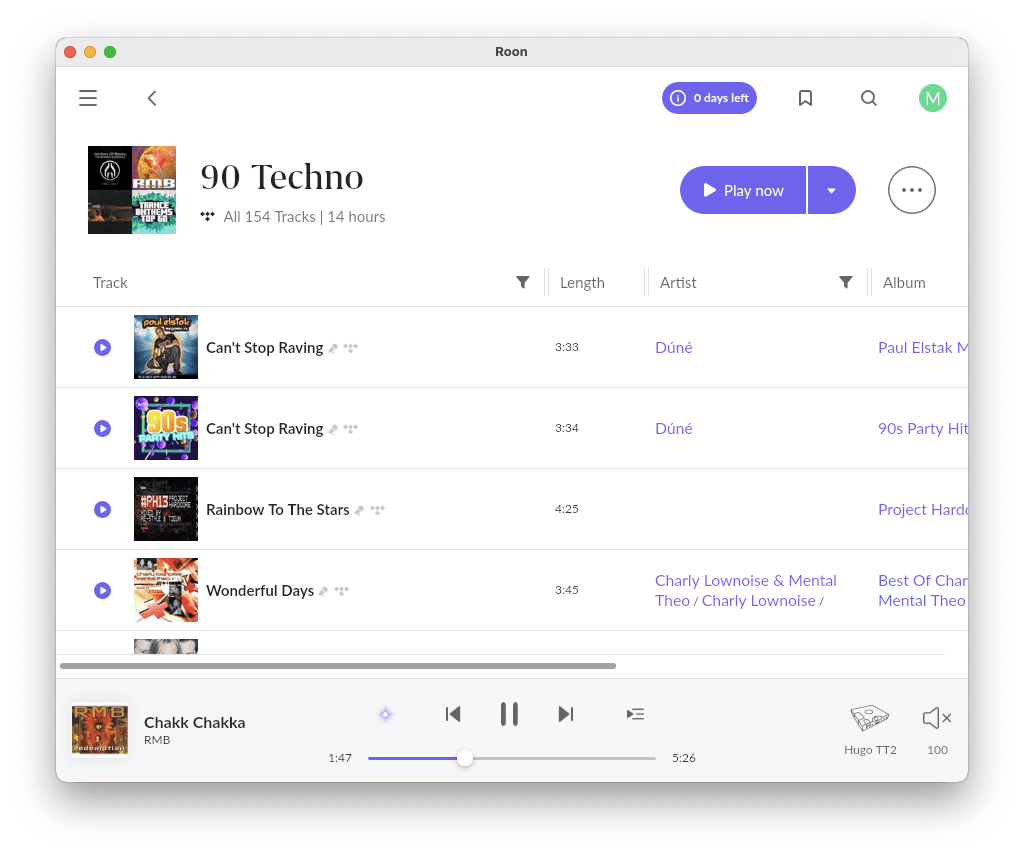Play Rainbow To The Stars track
Viewport: 1024px width, 856px height.
click(x=103, y=509)
